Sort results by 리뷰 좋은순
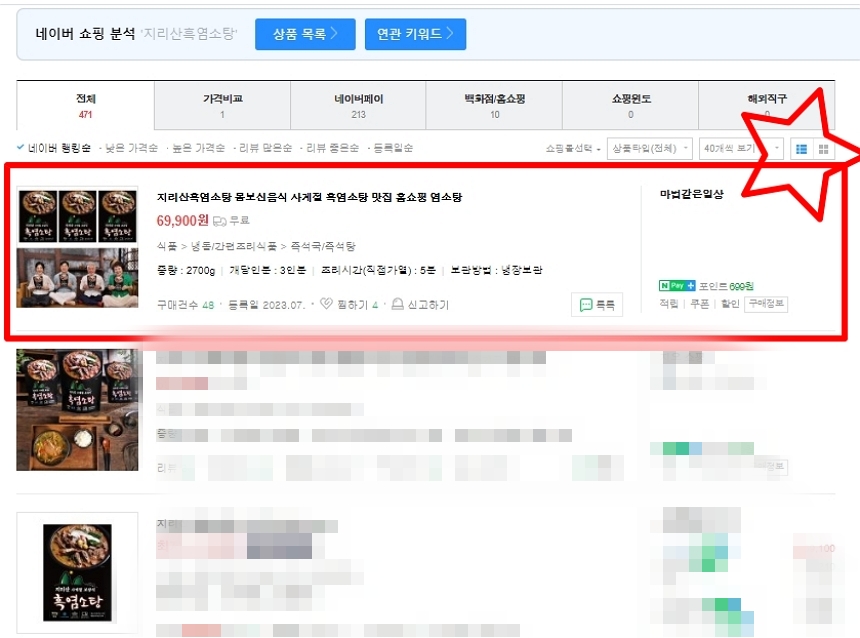860x638 pixels. [332, 148]
